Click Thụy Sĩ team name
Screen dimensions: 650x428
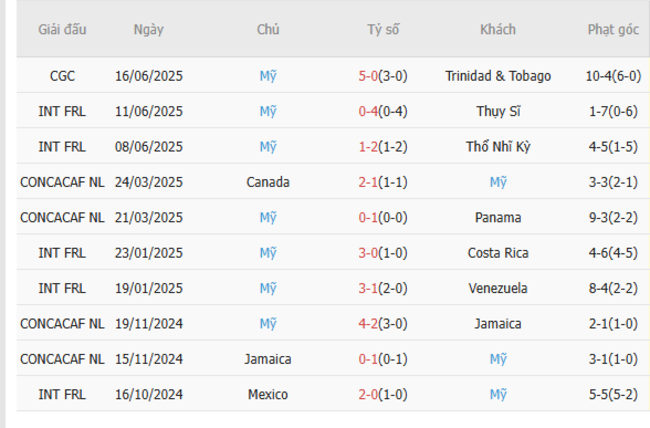point(498,111)
